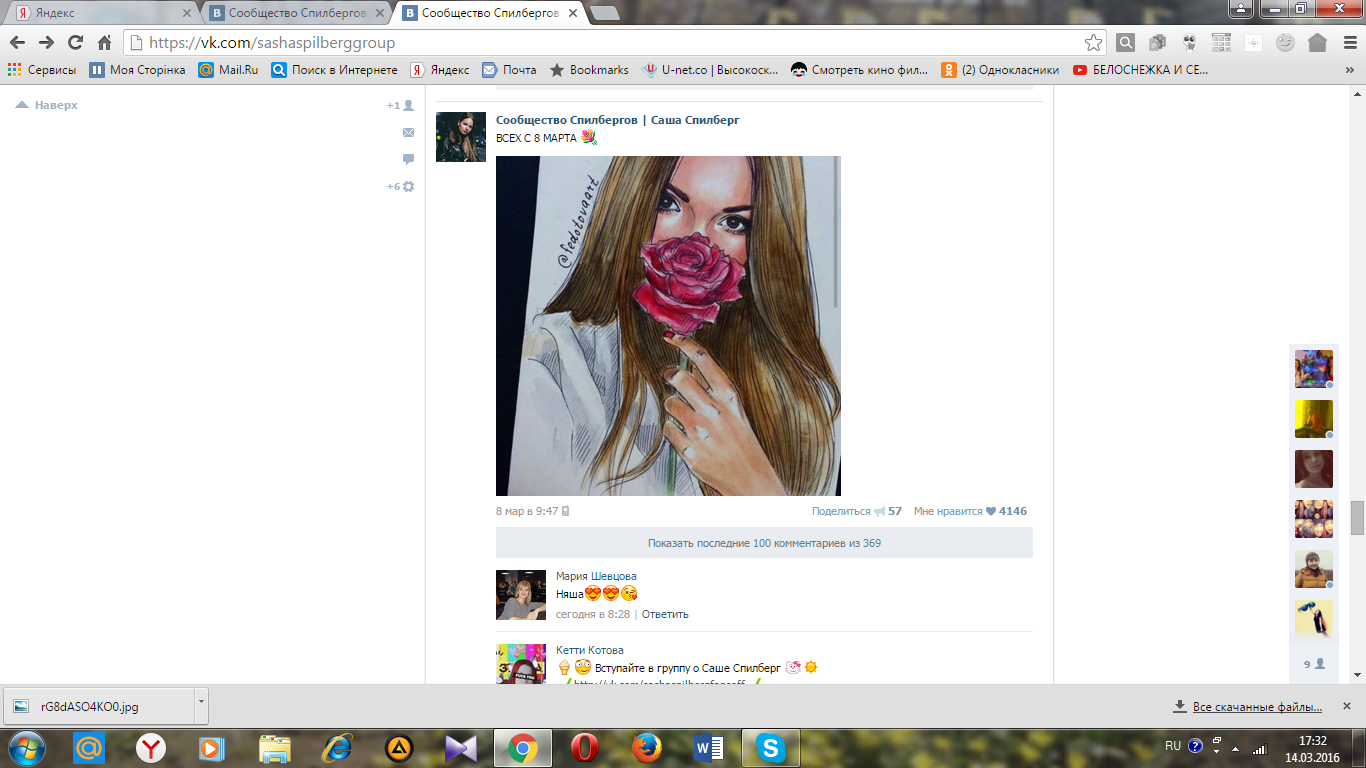Show all downloads via Все скачанные файлы
1366x768 pixels.
point(1248,707)
